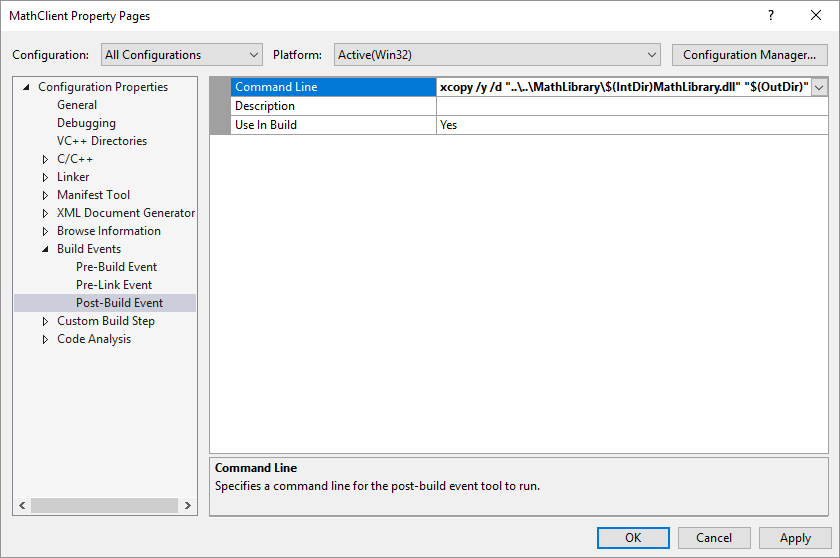Select Browse Information tree item

point(109,231)
